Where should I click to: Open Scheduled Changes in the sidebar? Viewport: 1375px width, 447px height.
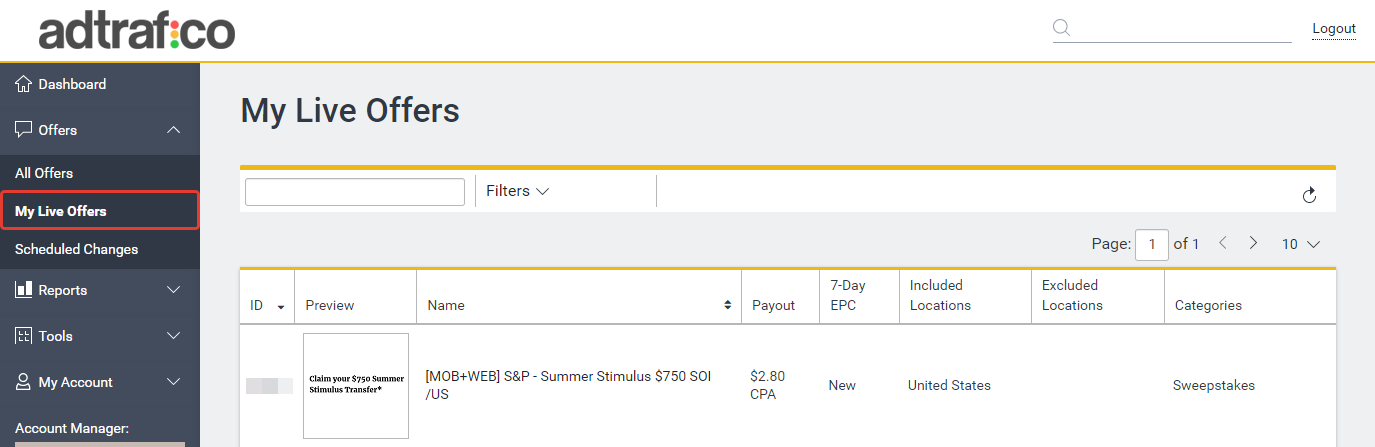click(x=76, y=249)
